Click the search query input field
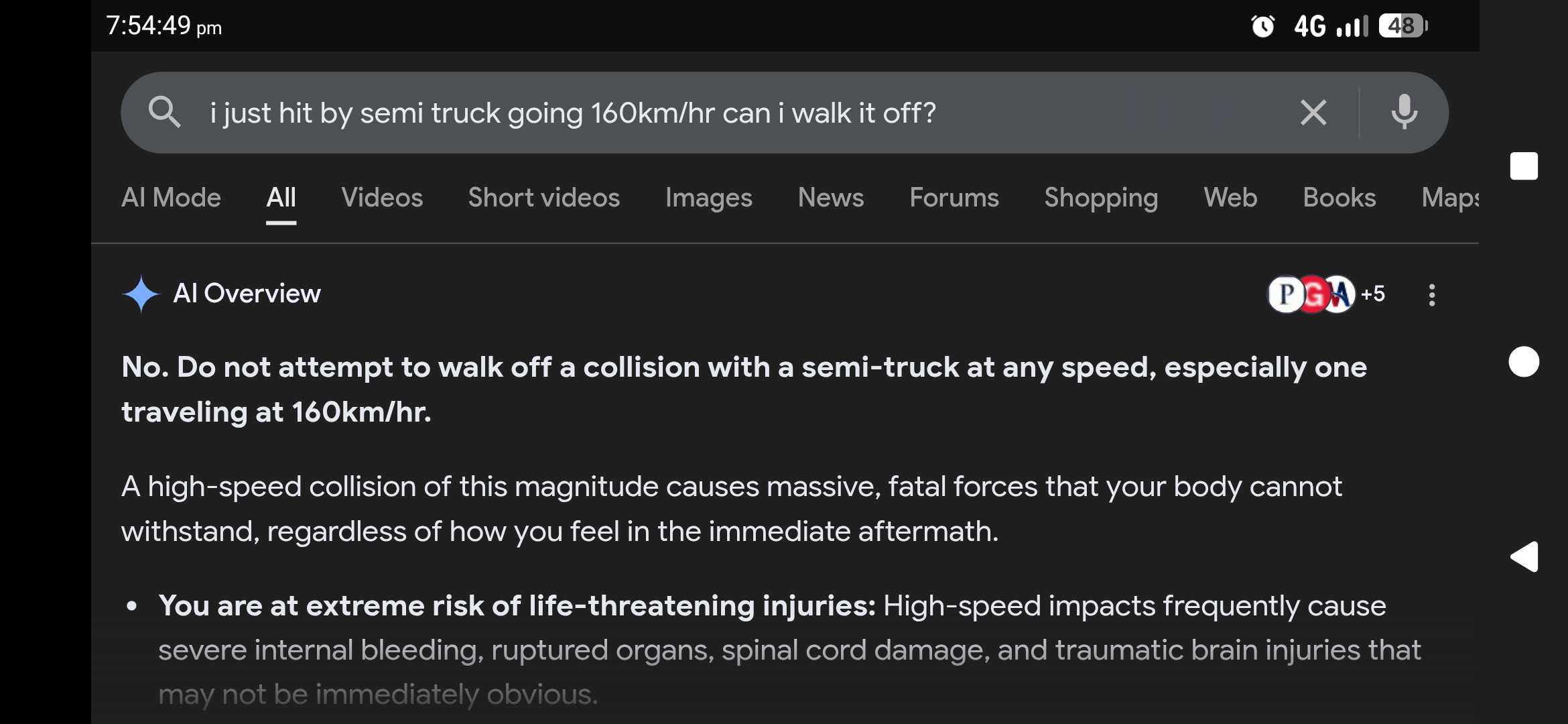 pyautogui.click(x=670, y=113)
